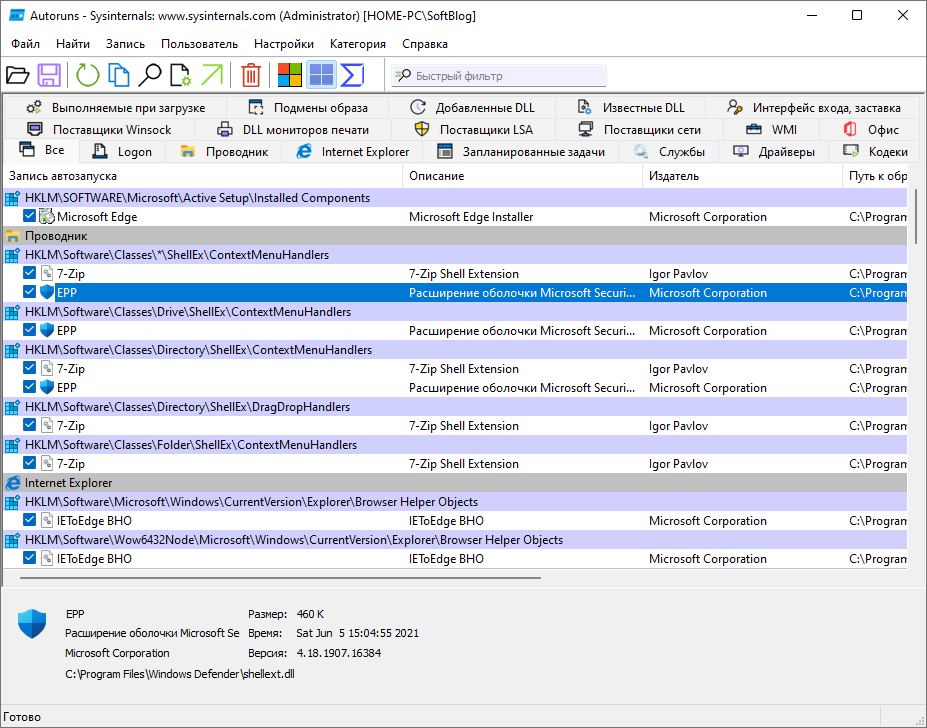
Task: Open the Файл menu
Action: 25,44
